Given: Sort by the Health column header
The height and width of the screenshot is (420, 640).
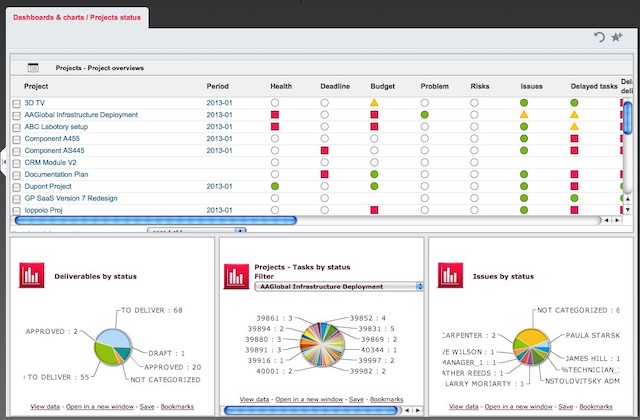Looking at the screenshot, I should pos(281,86).
